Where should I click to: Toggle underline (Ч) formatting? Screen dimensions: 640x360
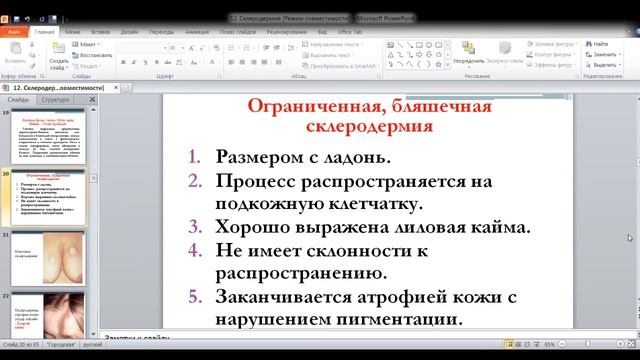[x=145, y=62]
